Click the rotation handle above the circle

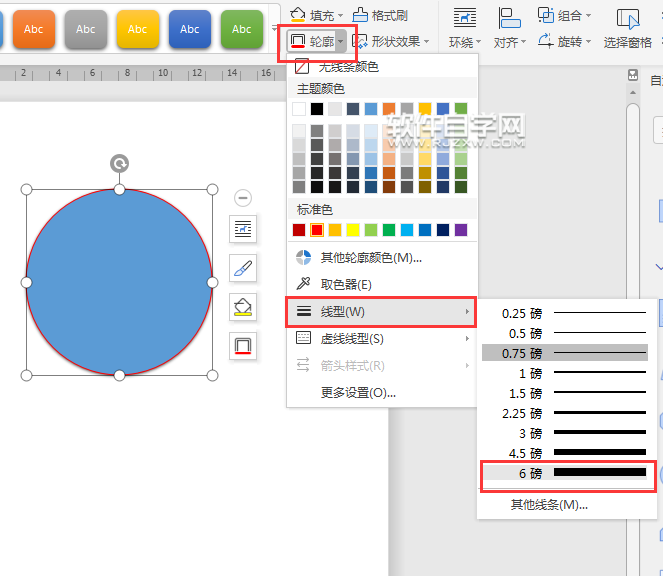[119, 163]
